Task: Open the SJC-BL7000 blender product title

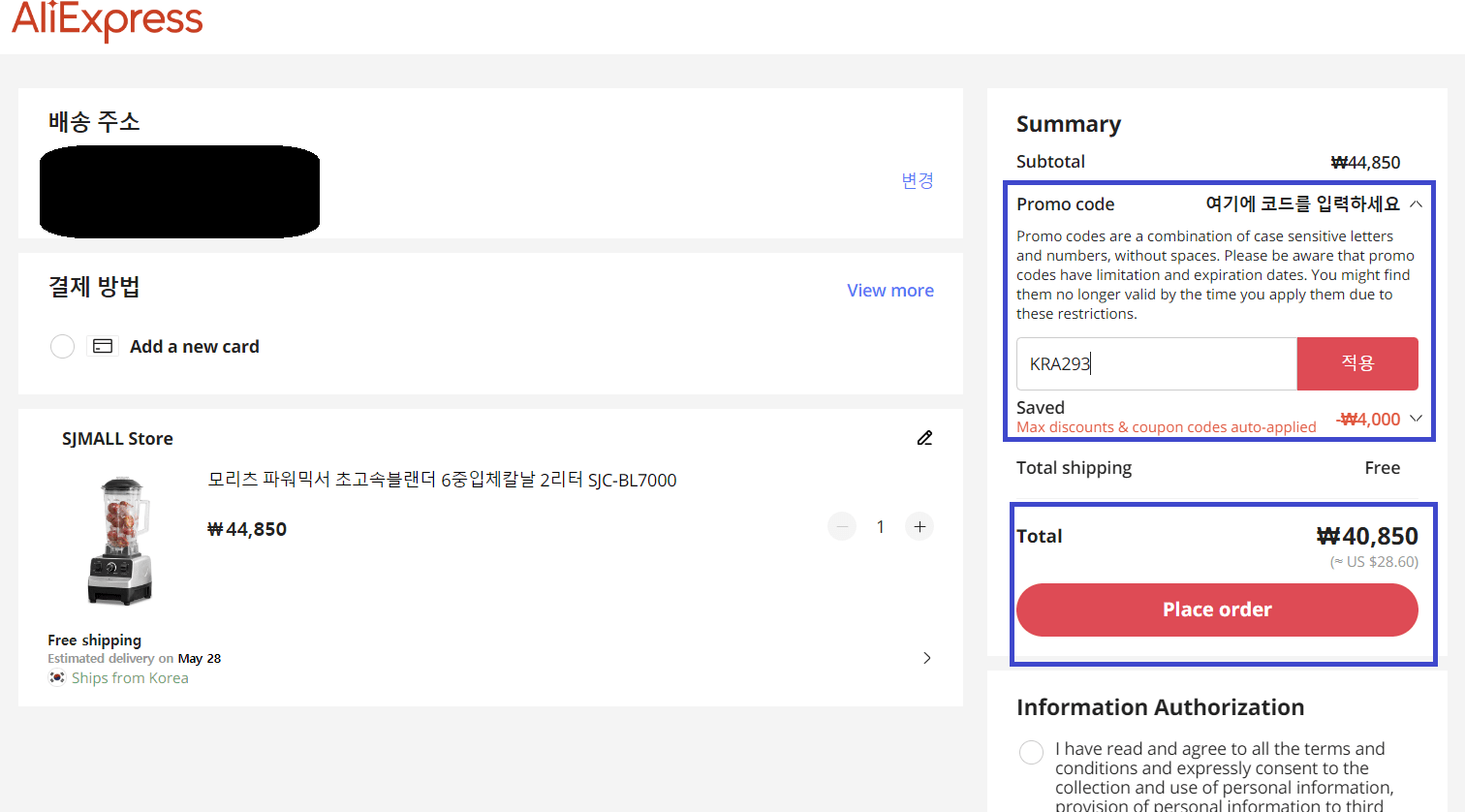Action: (x=441, y=480)
